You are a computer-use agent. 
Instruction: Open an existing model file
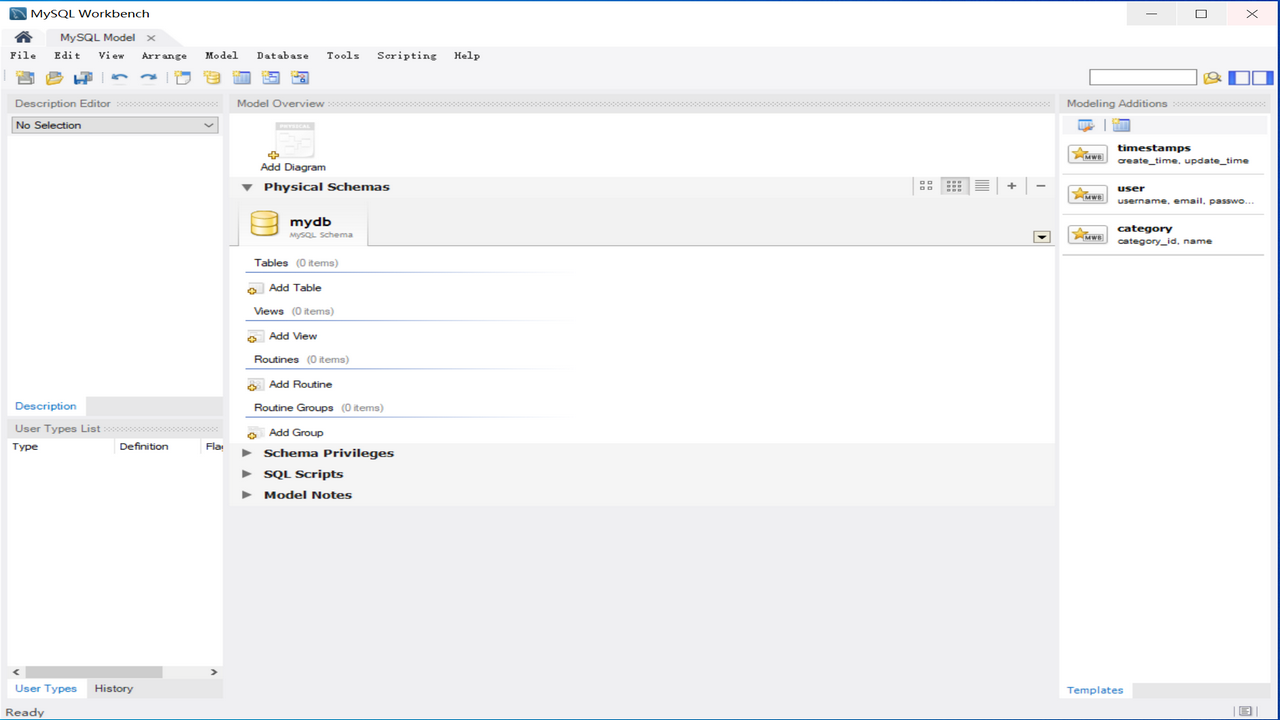click(x=54, y=77)
